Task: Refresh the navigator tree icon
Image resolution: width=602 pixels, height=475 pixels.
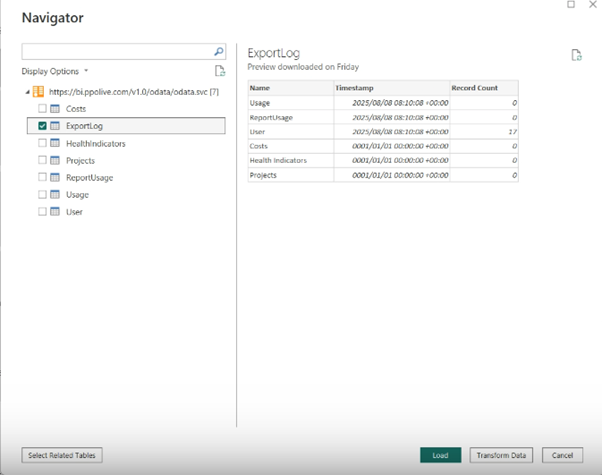Action: 220,71
